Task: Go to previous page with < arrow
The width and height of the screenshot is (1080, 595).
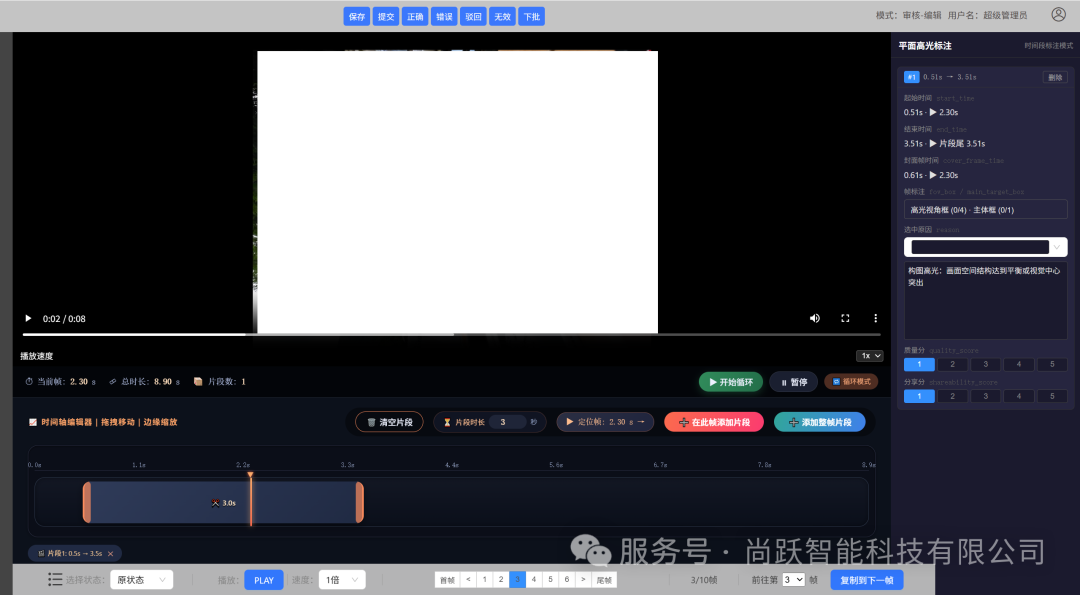Action: pyautogui.click(x=468, y=580)
